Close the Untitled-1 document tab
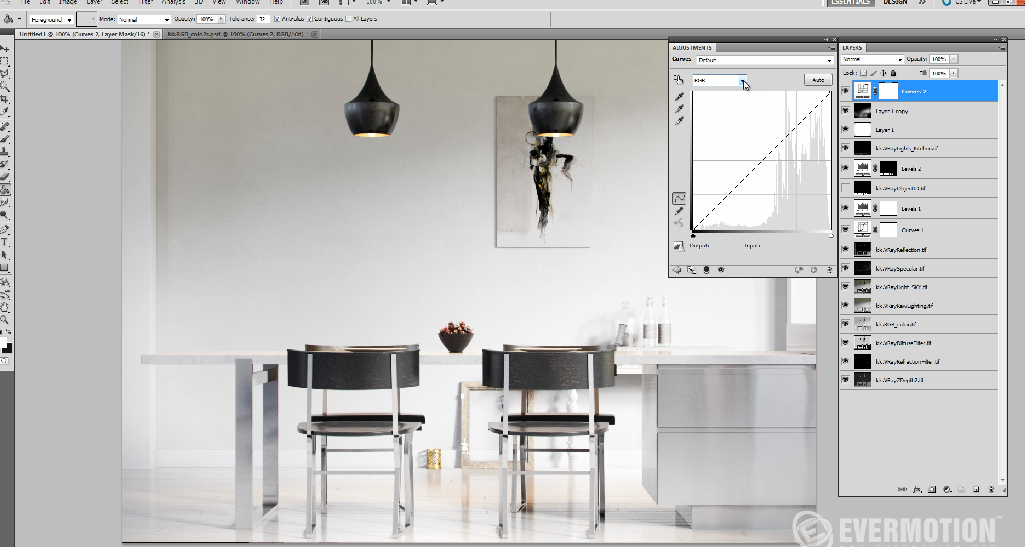Viewport: 1025px width, 547px height. coord(156,34)
